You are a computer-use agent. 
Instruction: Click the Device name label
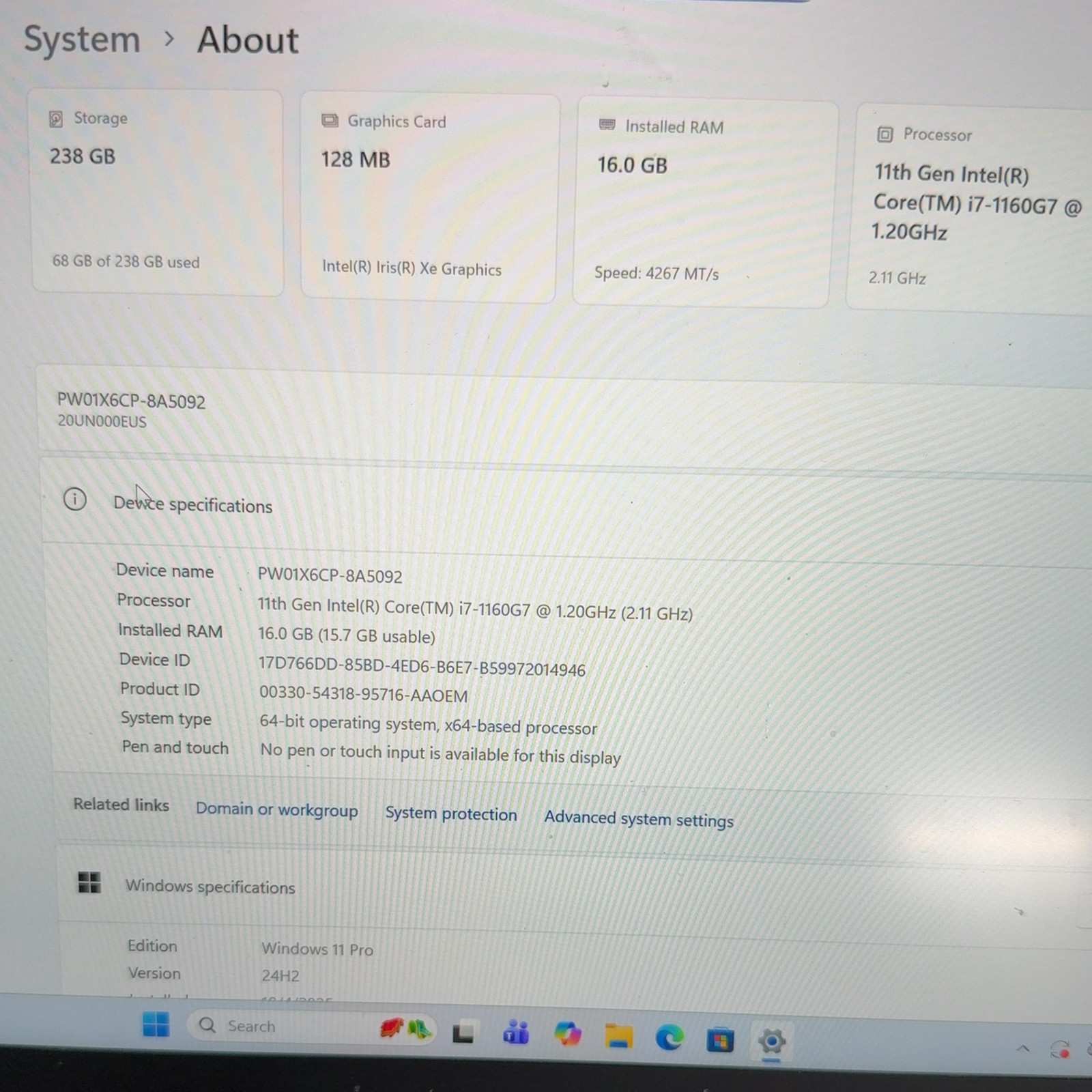[164, 571]
